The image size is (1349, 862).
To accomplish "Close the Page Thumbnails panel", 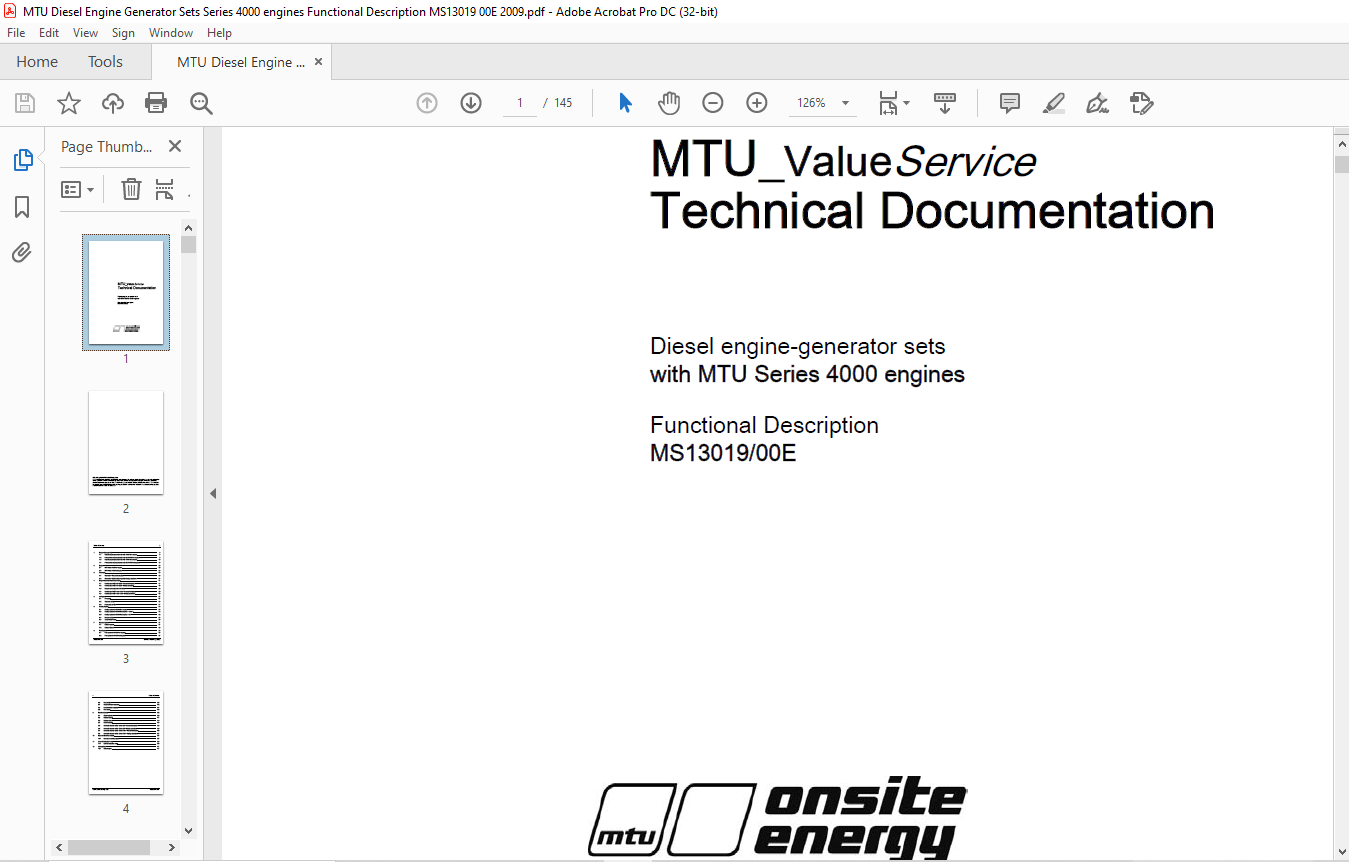I will coord(175,146).
